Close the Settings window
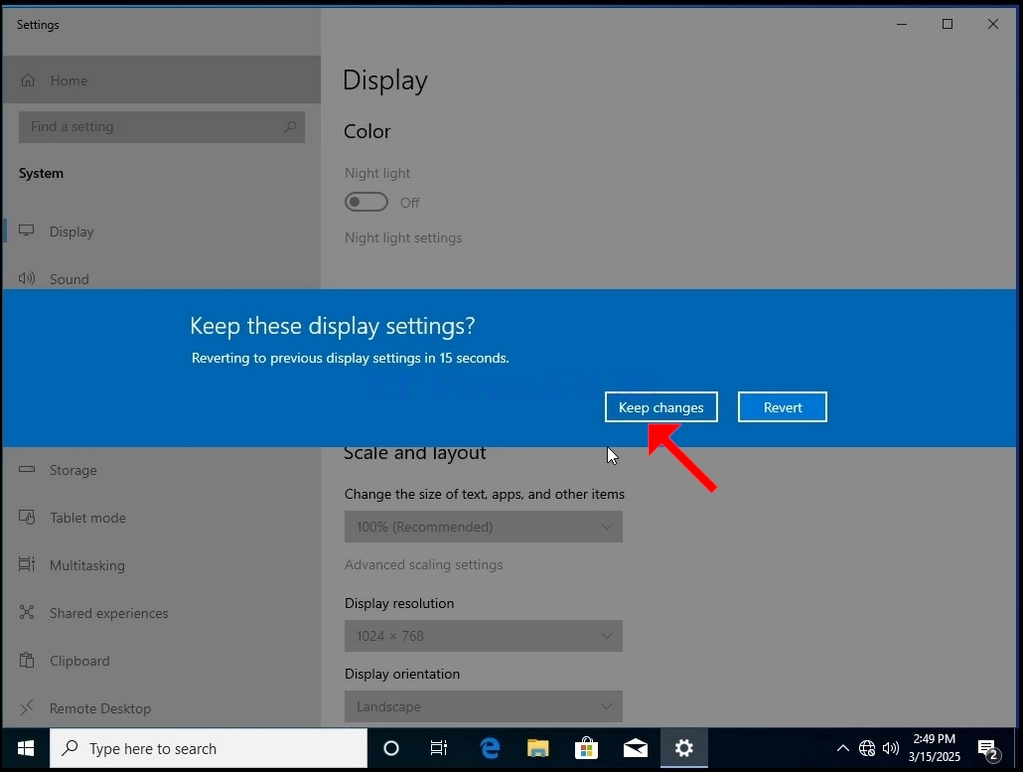Image resolution: width=1023 pixels, height=772 pixels. (993, 24)
